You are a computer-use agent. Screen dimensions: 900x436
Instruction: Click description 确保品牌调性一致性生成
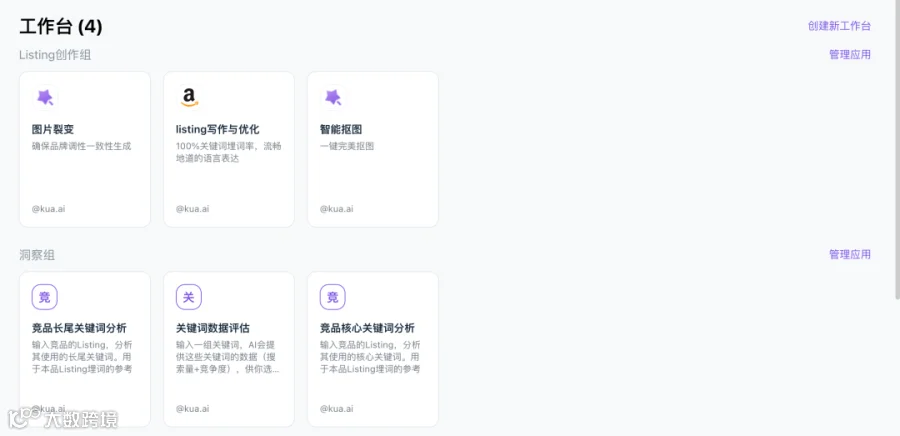(82, 146)
